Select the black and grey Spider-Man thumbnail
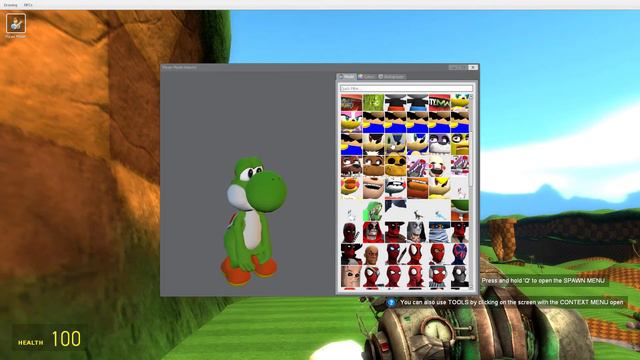Viewport: 640px width, 360px height. [460, 276]
